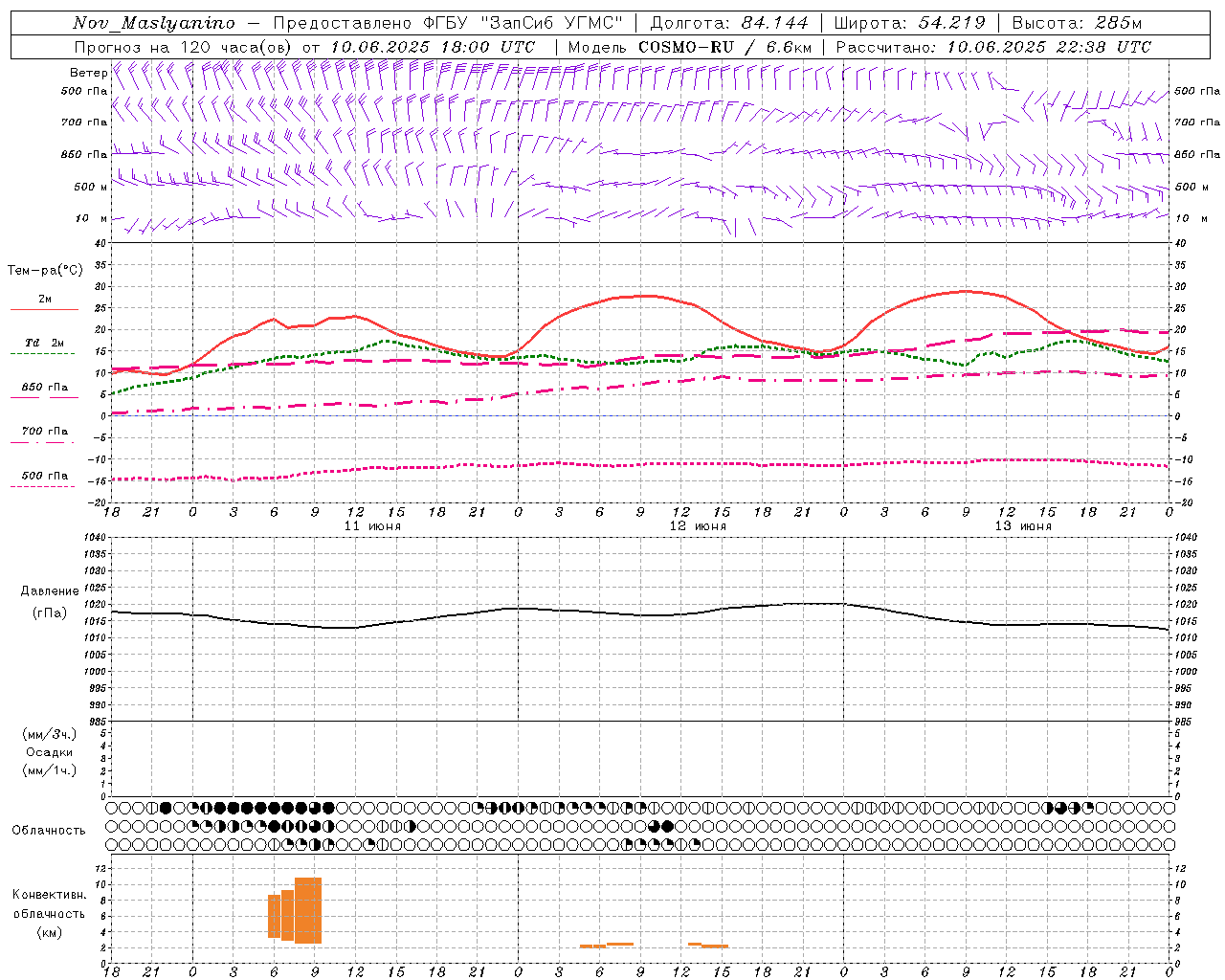Click the "-20" value on the right temperature axis
1225x980 pixels.
[x=1181, y=502]
